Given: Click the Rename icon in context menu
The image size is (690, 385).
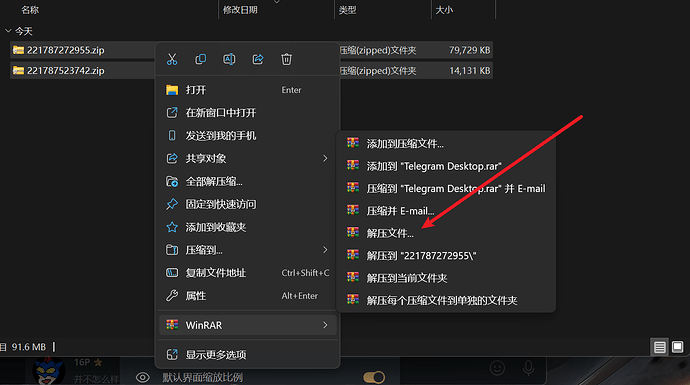Looking at the screenshot, I should click(x=229, y=59).
